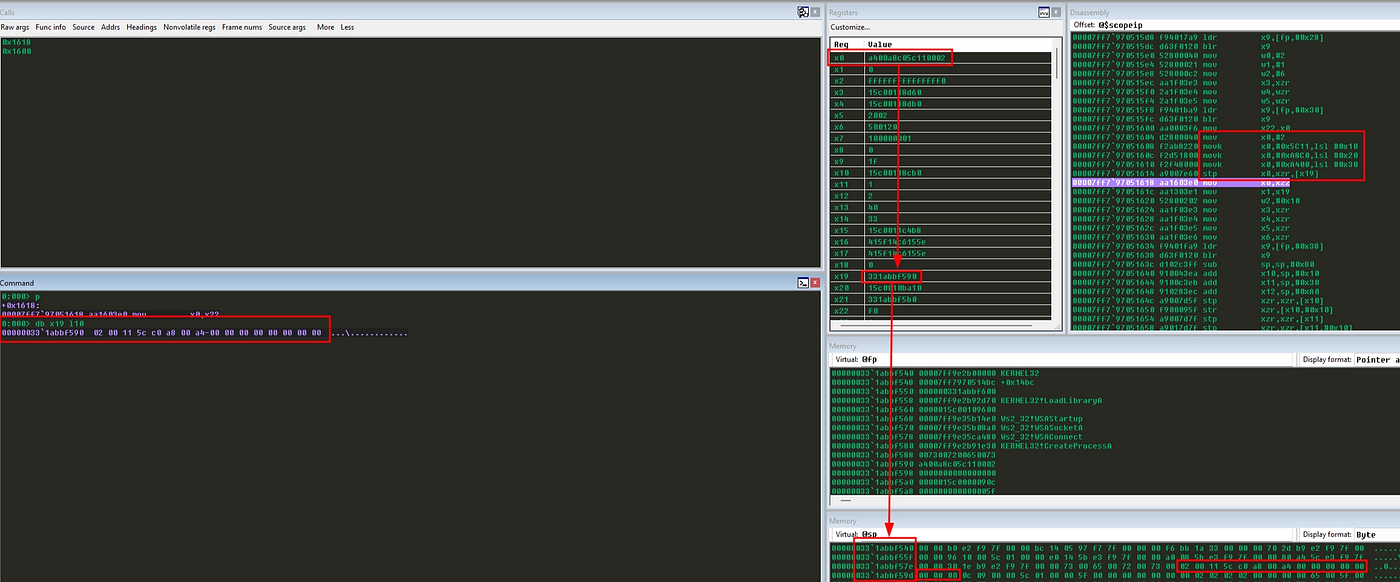The height and width of the screenshot is (582, 1400).
Task: Close the Registers panel
Action: 1056,12
